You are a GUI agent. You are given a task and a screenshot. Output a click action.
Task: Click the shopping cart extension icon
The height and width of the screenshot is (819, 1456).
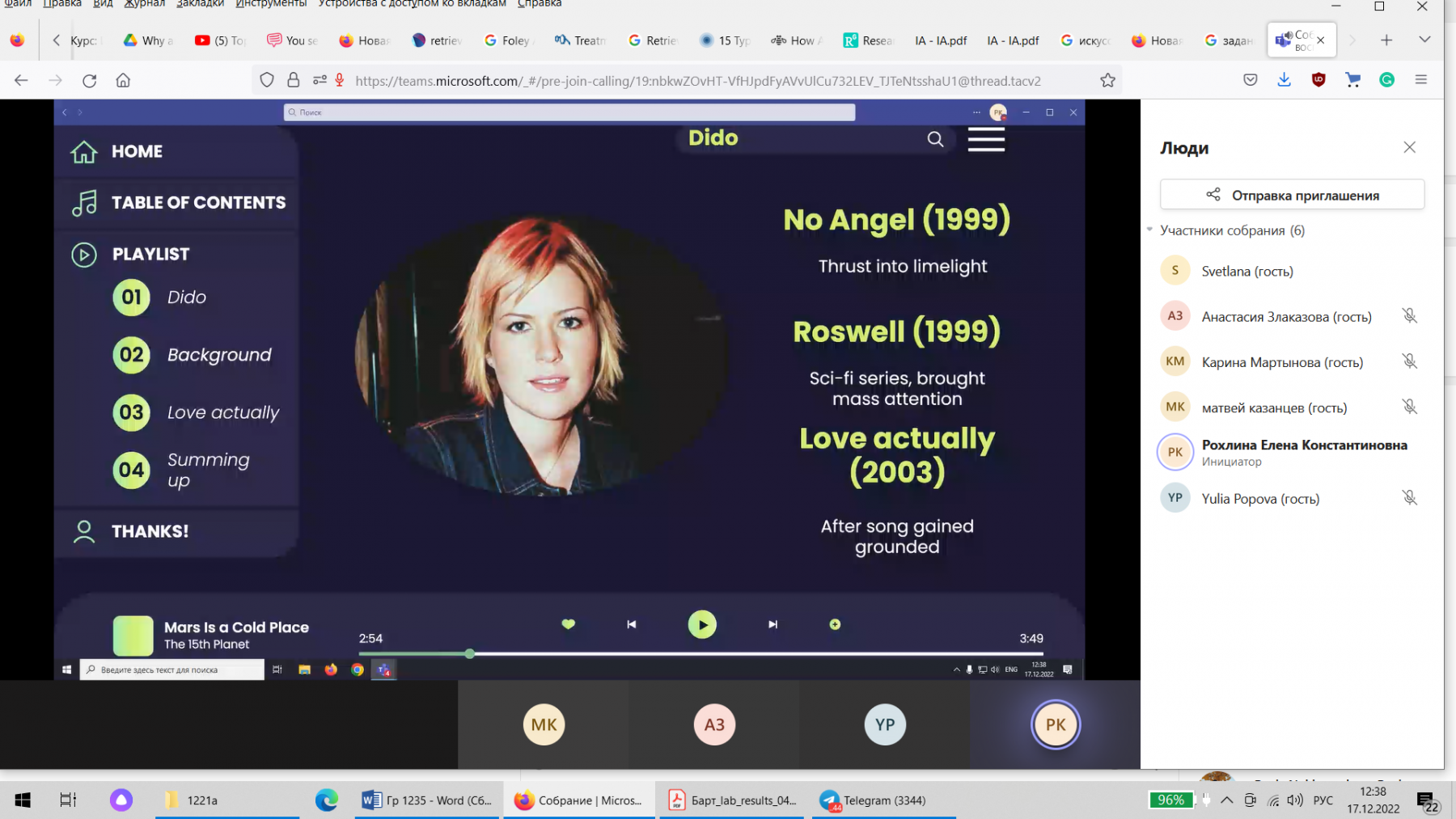(1352, 79)
